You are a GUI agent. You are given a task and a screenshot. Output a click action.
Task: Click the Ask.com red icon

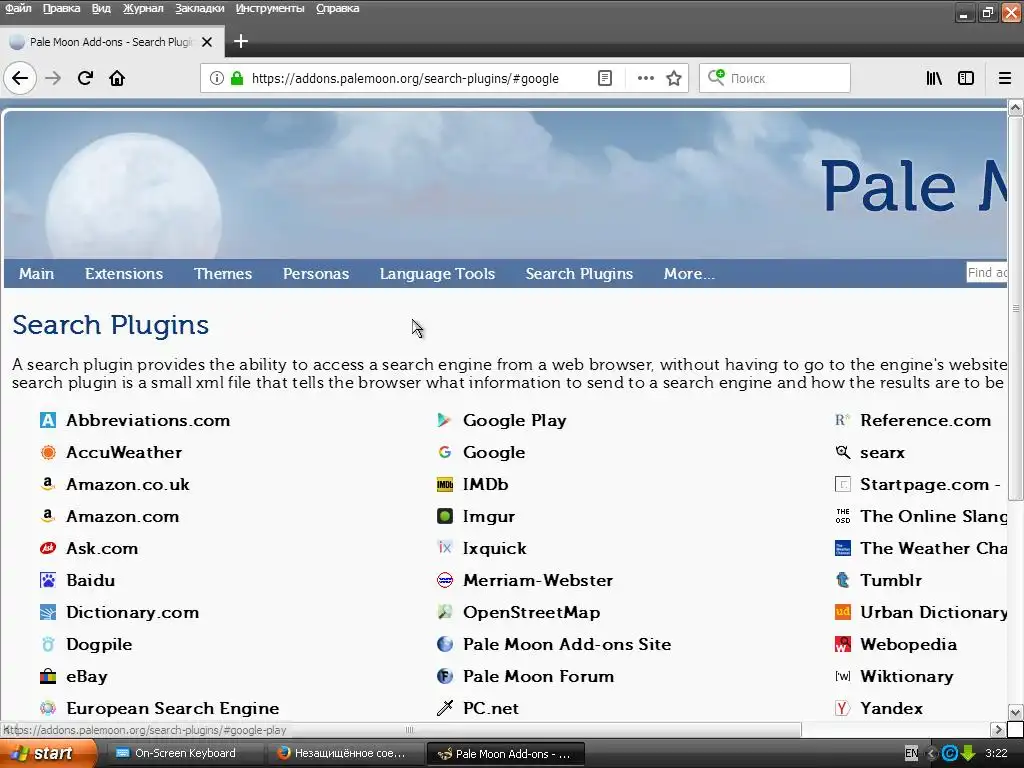48,548
